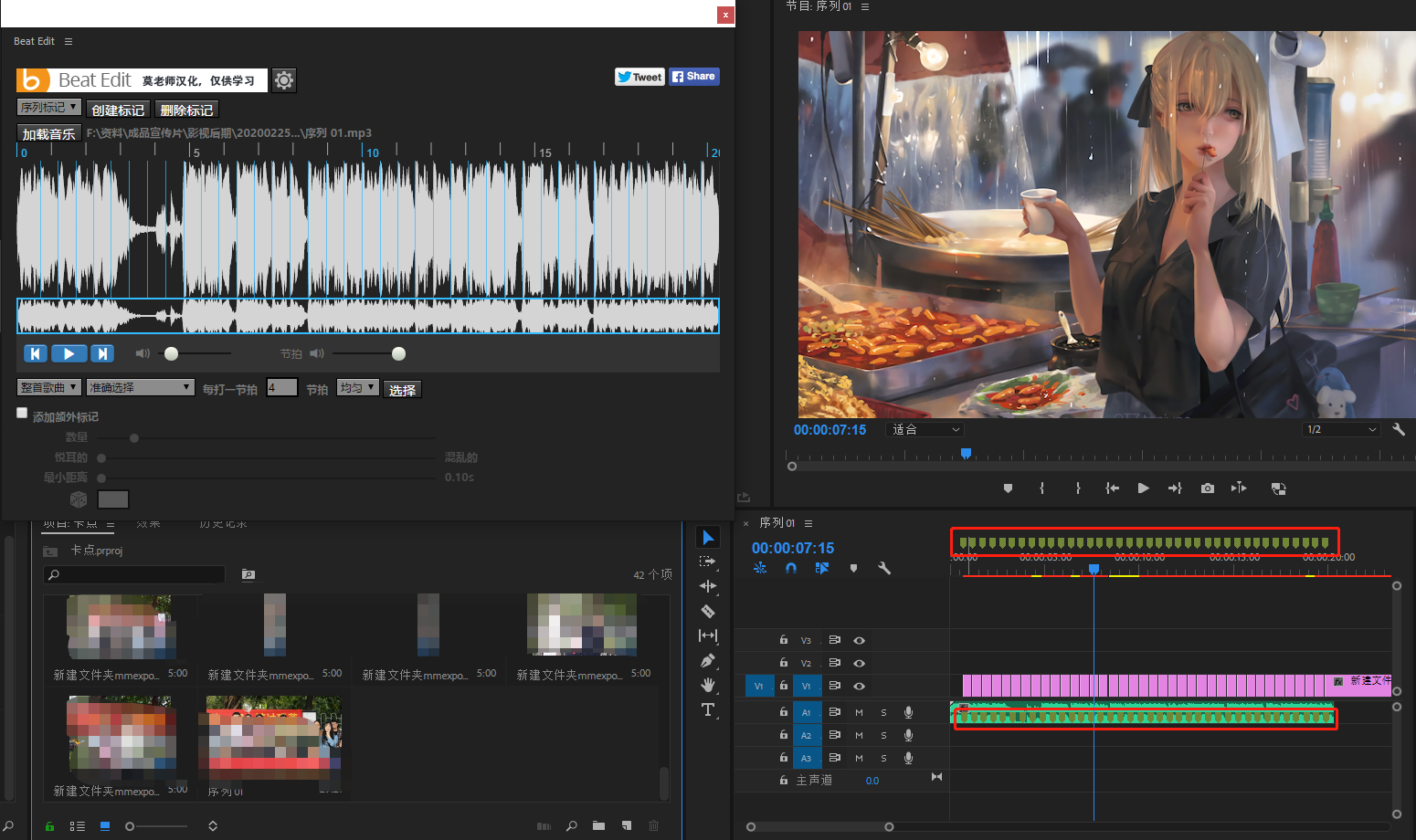Select the Pen tool

tap(708, 660)
